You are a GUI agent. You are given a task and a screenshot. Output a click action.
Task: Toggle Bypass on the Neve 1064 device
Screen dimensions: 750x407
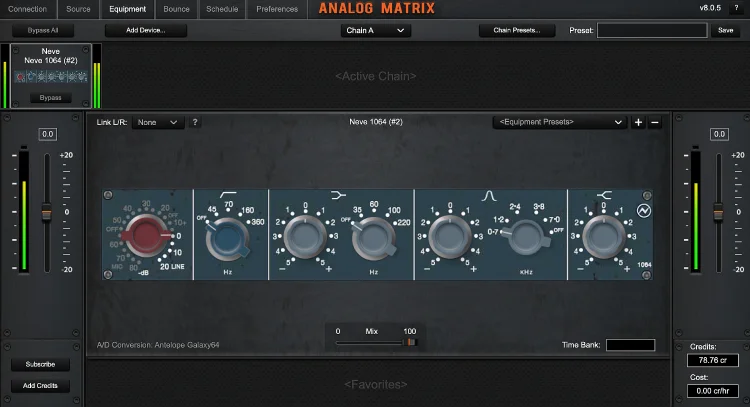pos(49,98)
